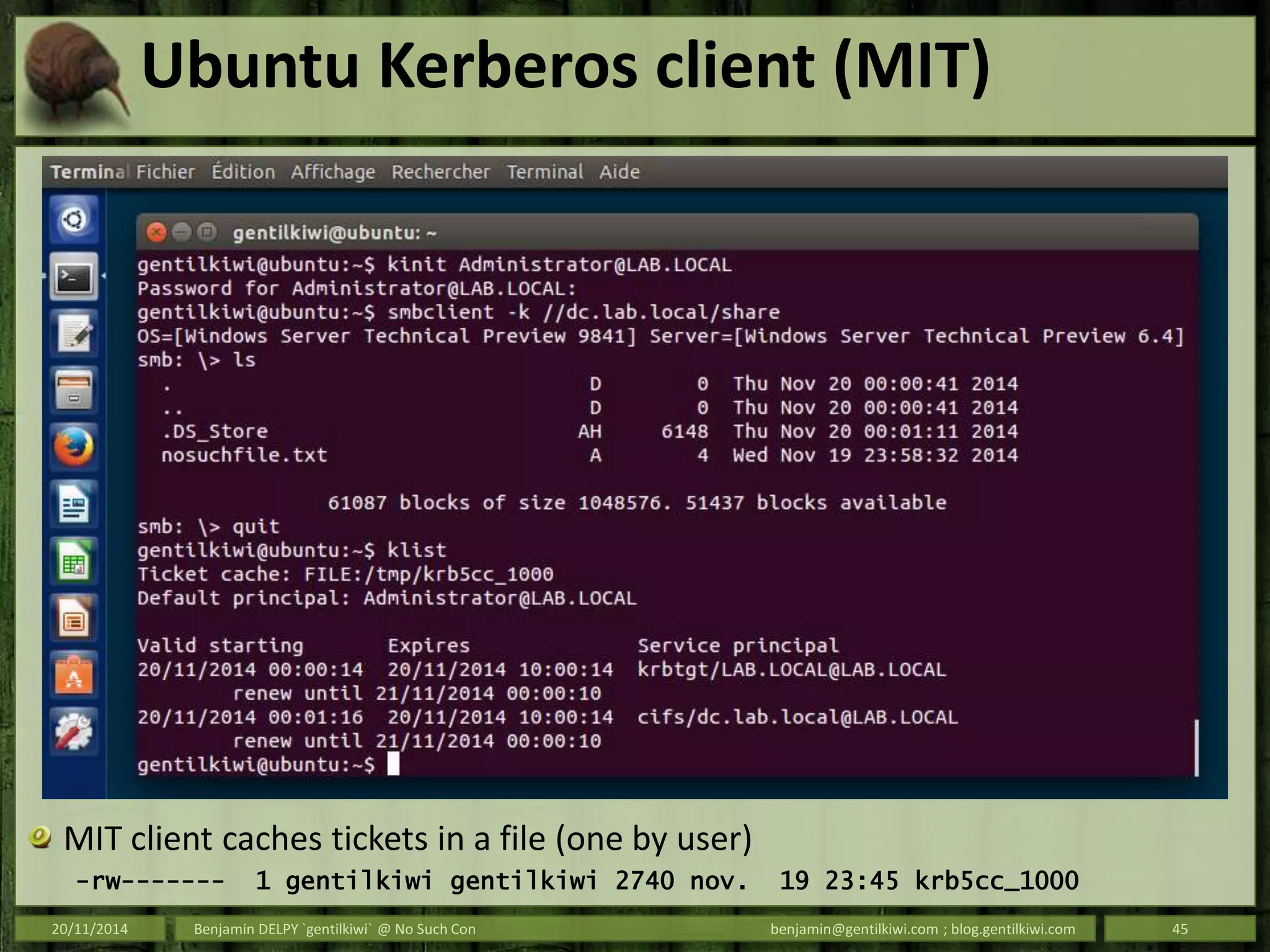
Task: Open LibreOffice Impress launcher icon
Action: click(74, 619)
